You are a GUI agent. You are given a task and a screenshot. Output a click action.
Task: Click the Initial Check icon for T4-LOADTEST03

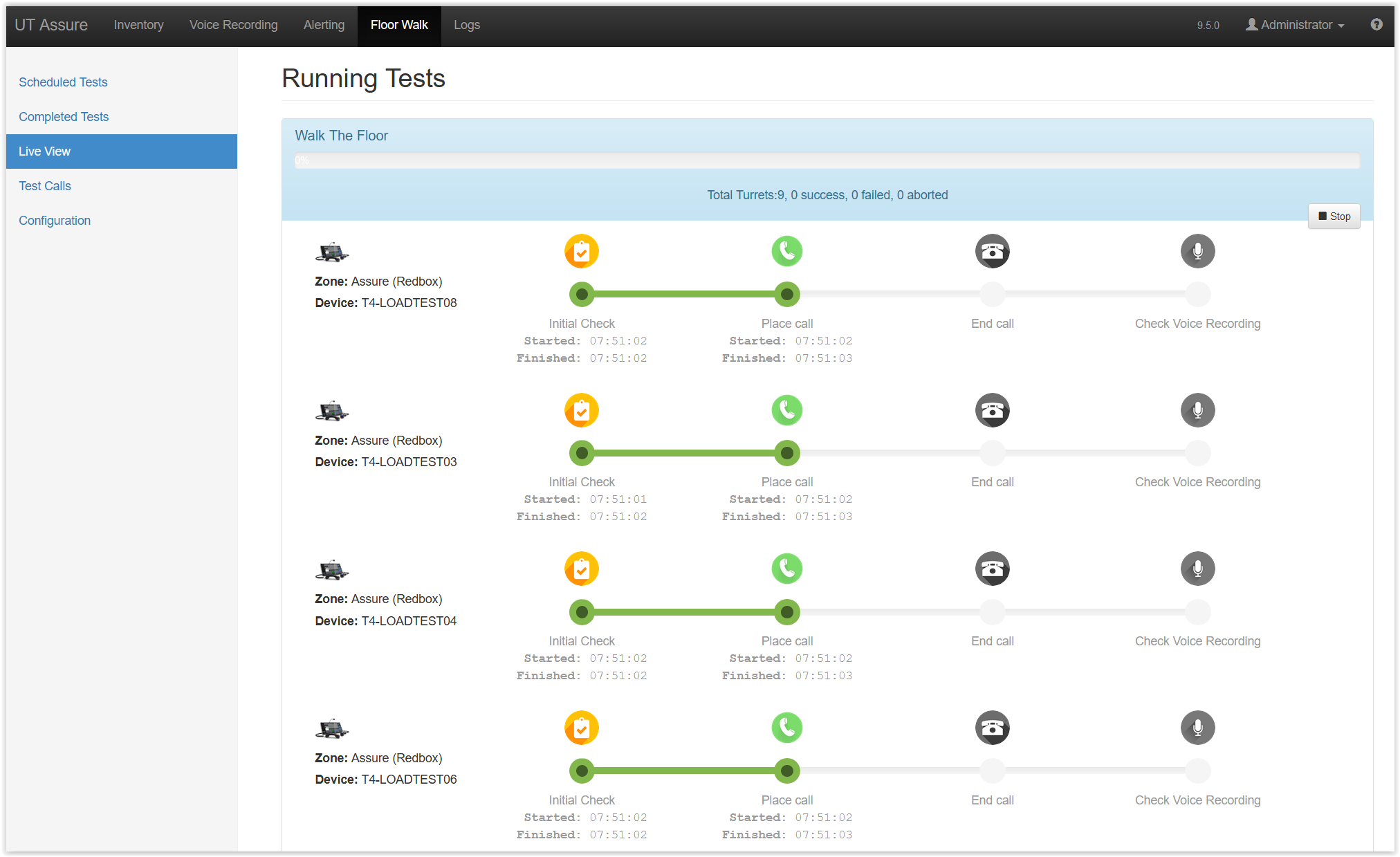582,410
